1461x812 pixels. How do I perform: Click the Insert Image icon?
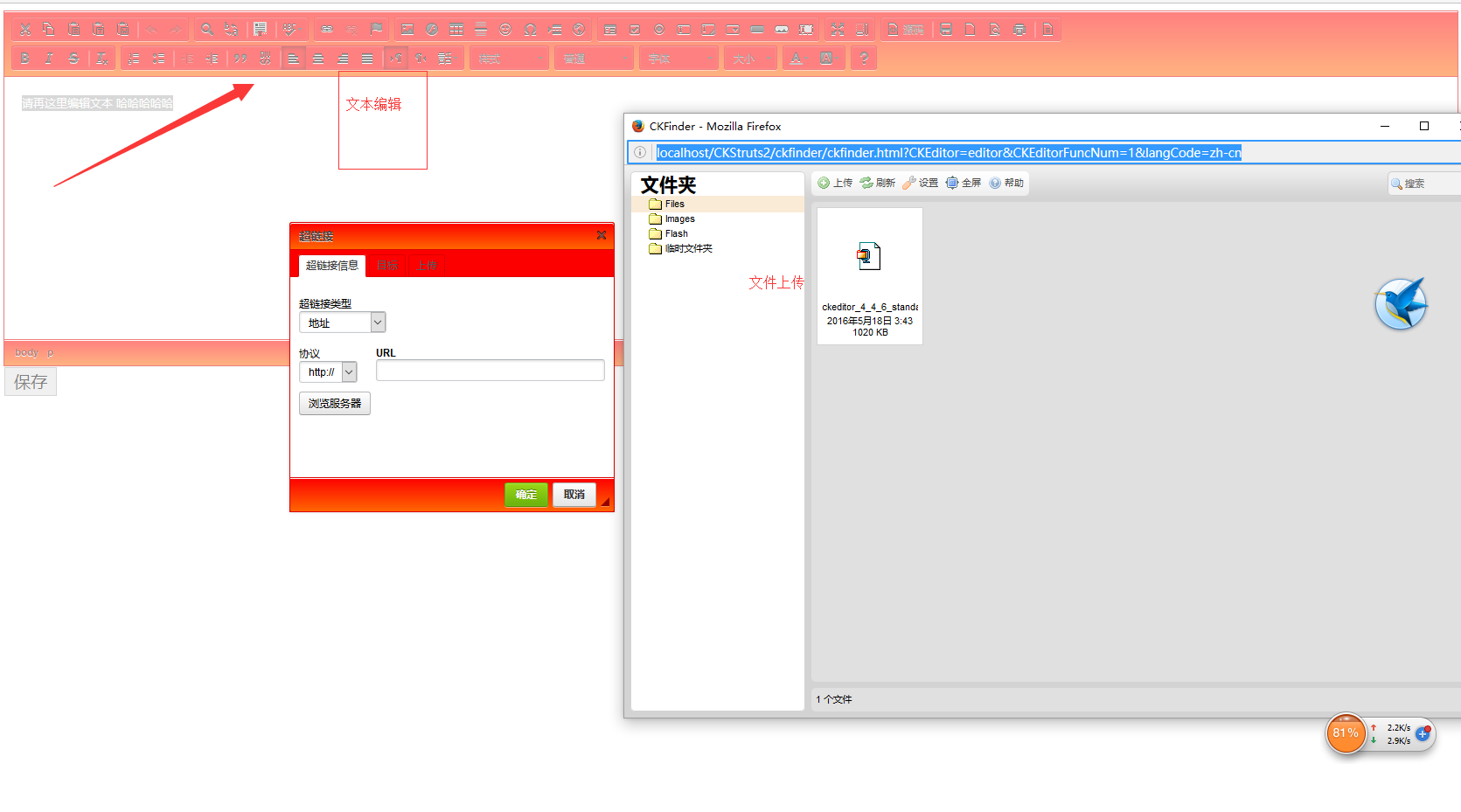(x=407, y=30)
